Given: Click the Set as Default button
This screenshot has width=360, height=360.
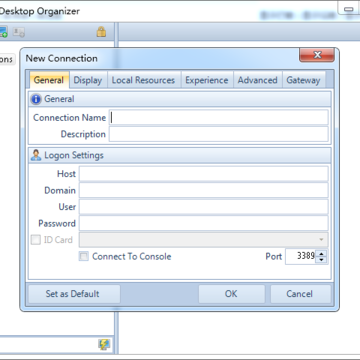Looking at the screenshot, I should pos(74,294).
